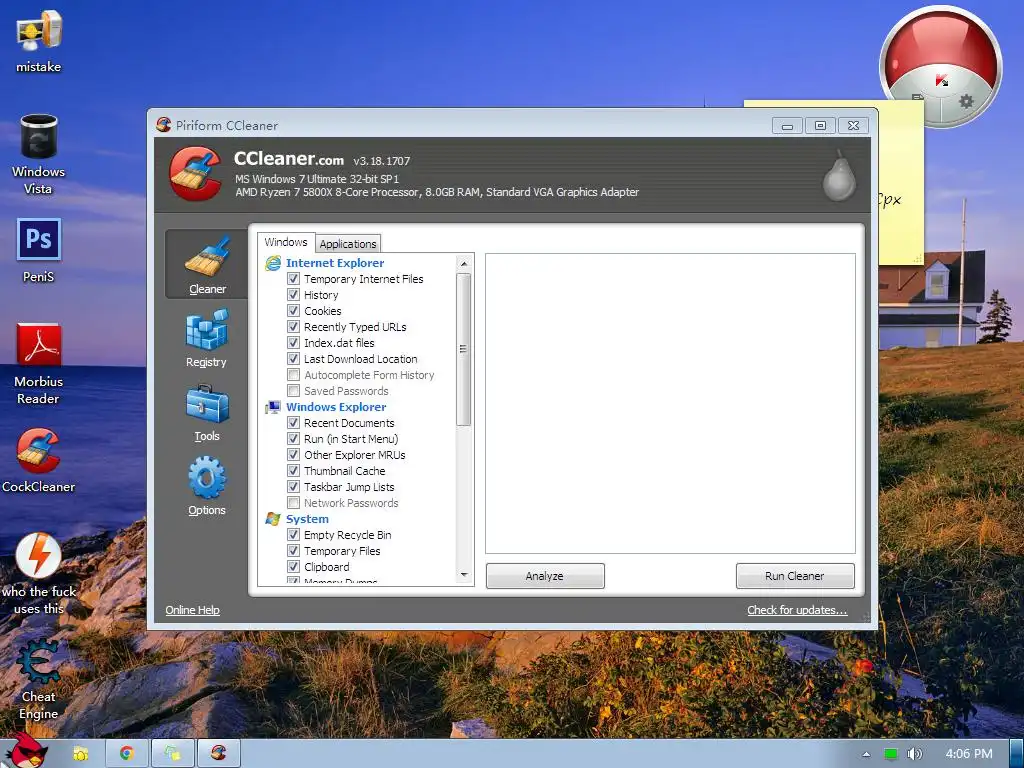Click the green tray monitor icon
Viewport: 1024px width, 768px height.
click(x=890, y=754)
